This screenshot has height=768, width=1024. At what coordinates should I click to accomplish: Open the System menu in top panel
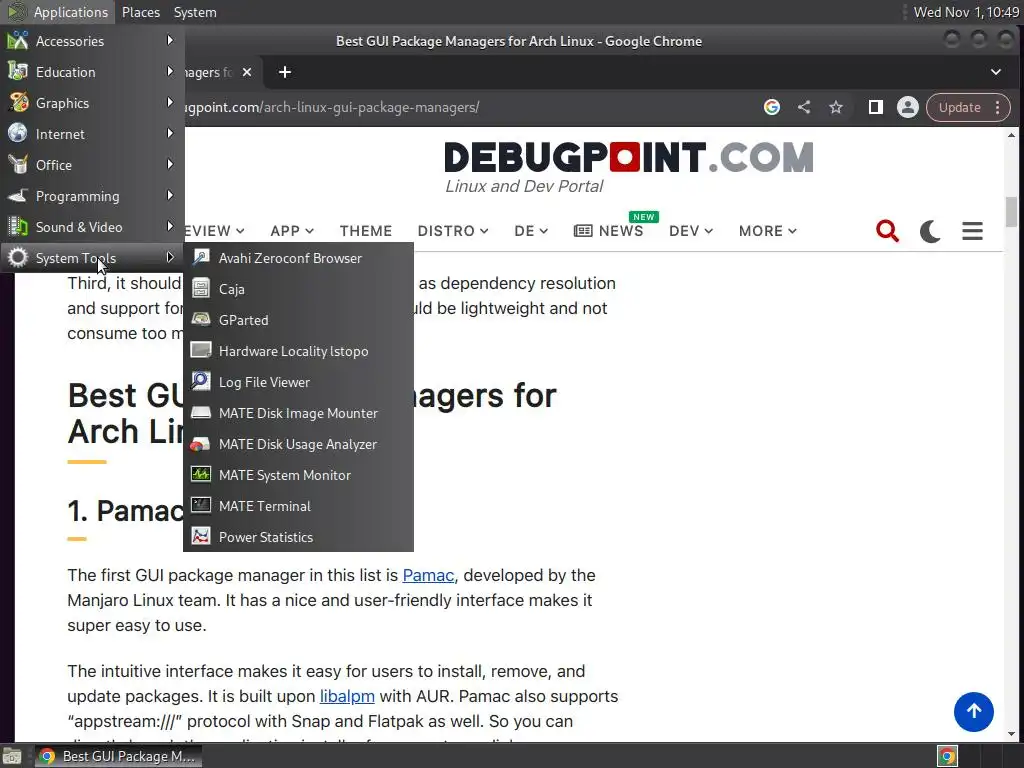[195, 12]
